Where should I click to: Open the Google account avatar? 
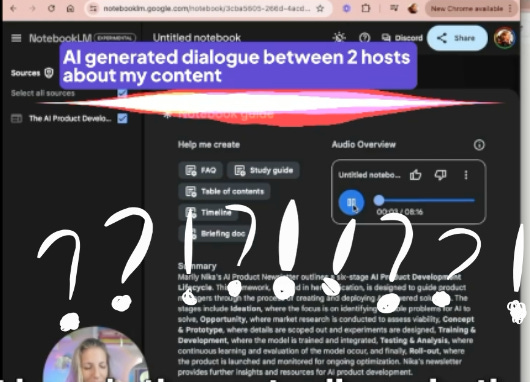(x=505, y=38)
